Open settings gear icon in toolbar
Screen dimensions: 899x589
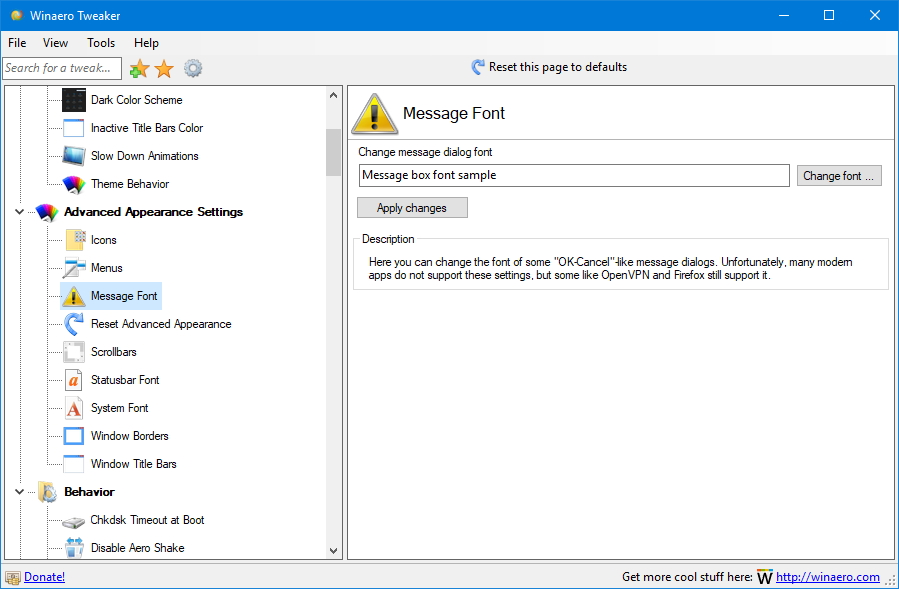[193, 68]
